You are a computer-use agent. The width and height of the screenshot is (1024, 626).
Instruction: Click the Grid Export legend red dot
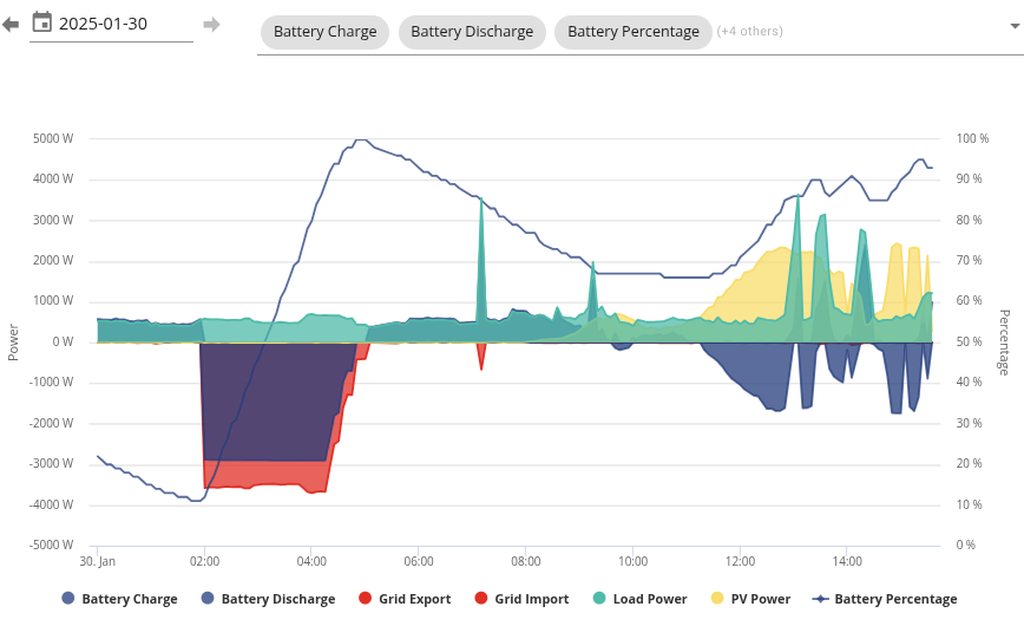pos(364,599)
